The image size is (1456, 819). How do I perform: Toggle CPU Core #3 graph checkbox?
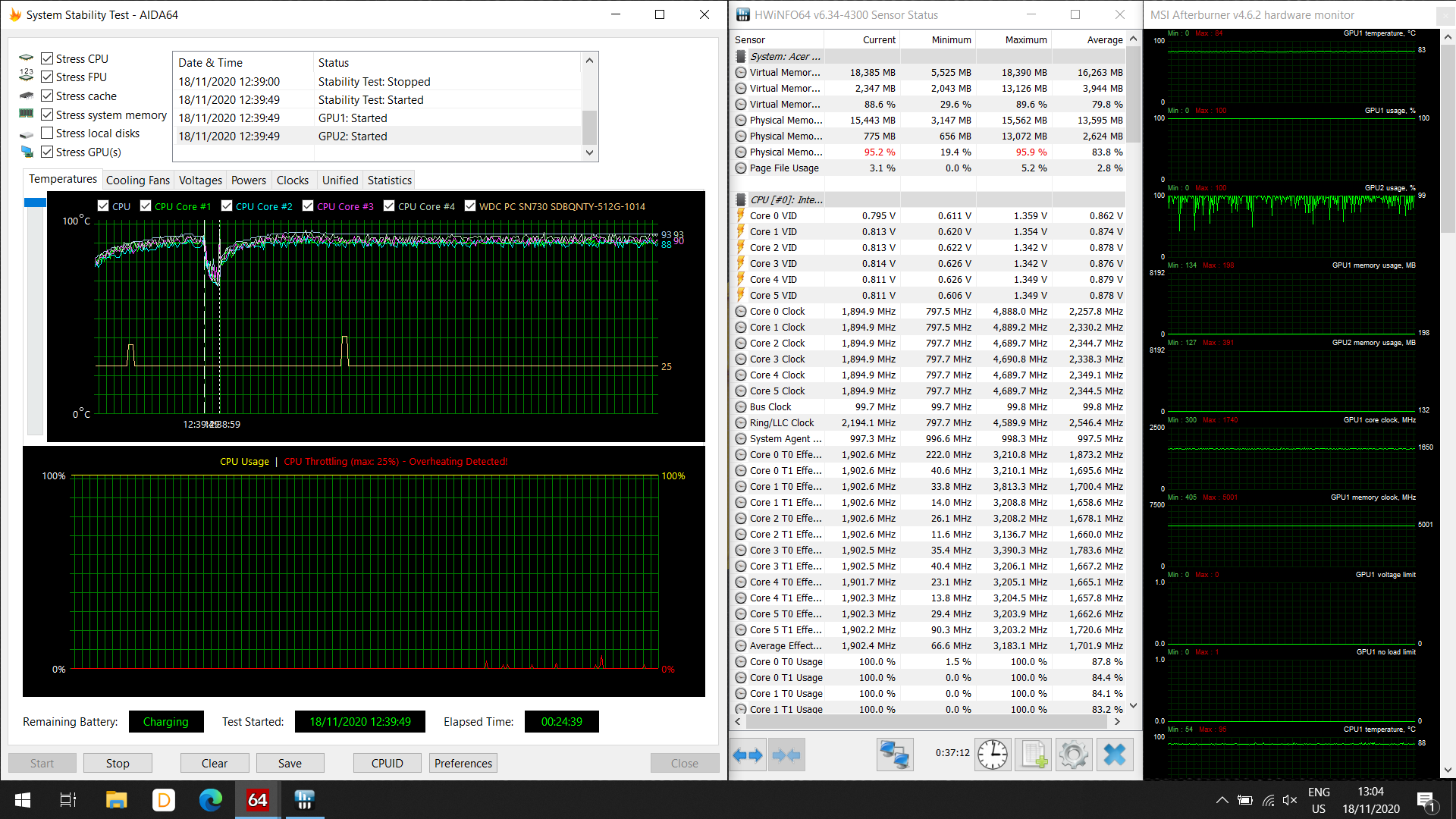pos(308,206)
